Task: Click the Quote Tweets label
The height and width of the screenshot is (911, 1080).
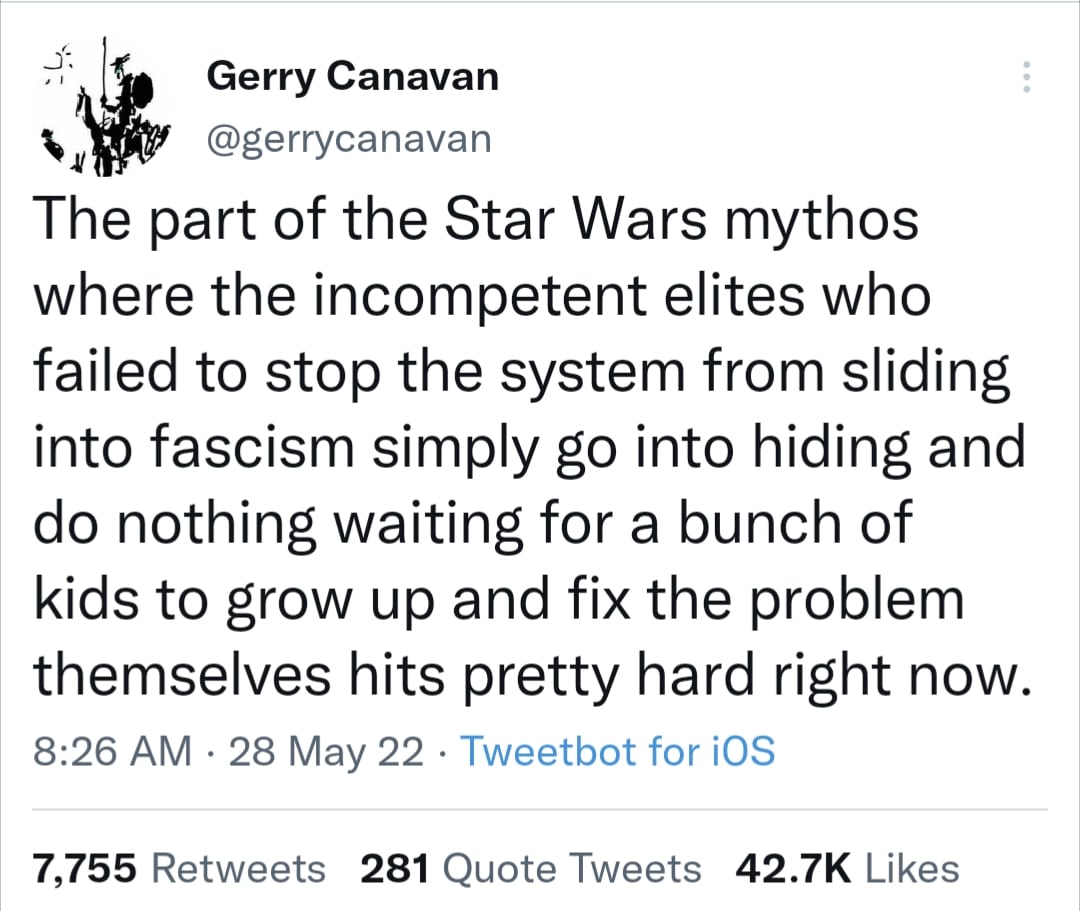Action: [574, 868]
